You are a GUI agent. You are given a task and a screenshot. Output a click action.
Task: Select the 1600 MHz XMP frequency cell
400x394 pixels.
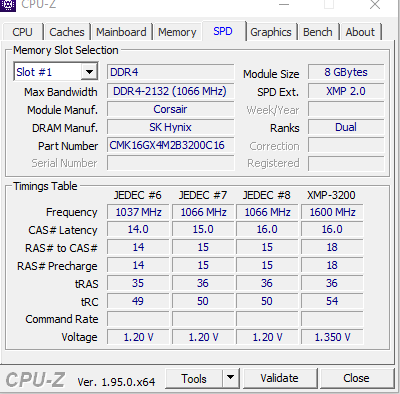click(332, 212)
